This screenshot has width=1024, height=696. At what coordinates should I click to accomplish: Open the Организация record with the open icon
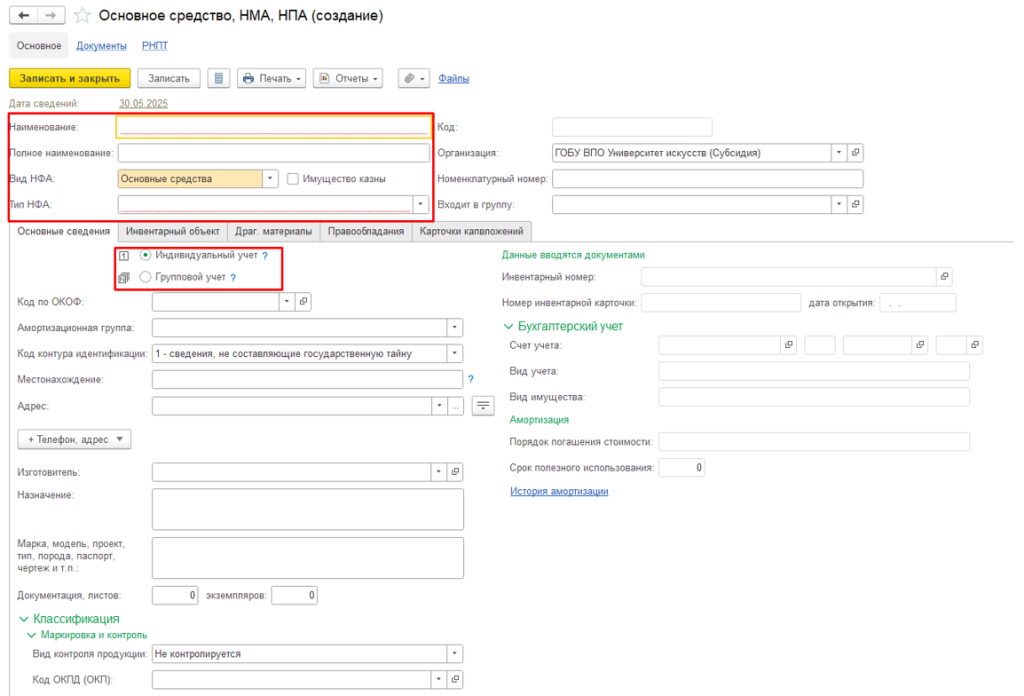[x=856, y=153]
